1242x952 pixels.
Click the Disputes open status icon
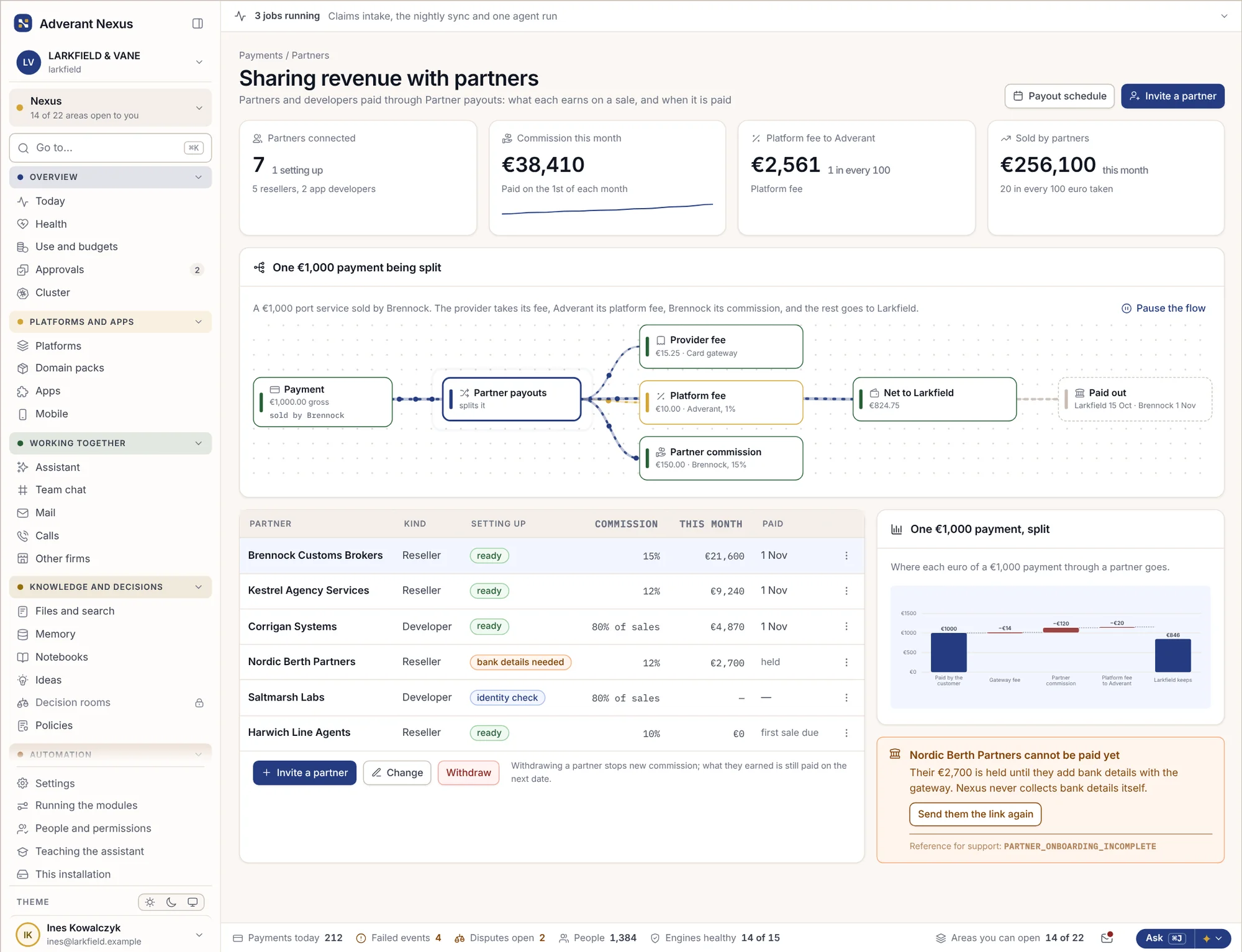pyautogui.click(x=460, y=938)
